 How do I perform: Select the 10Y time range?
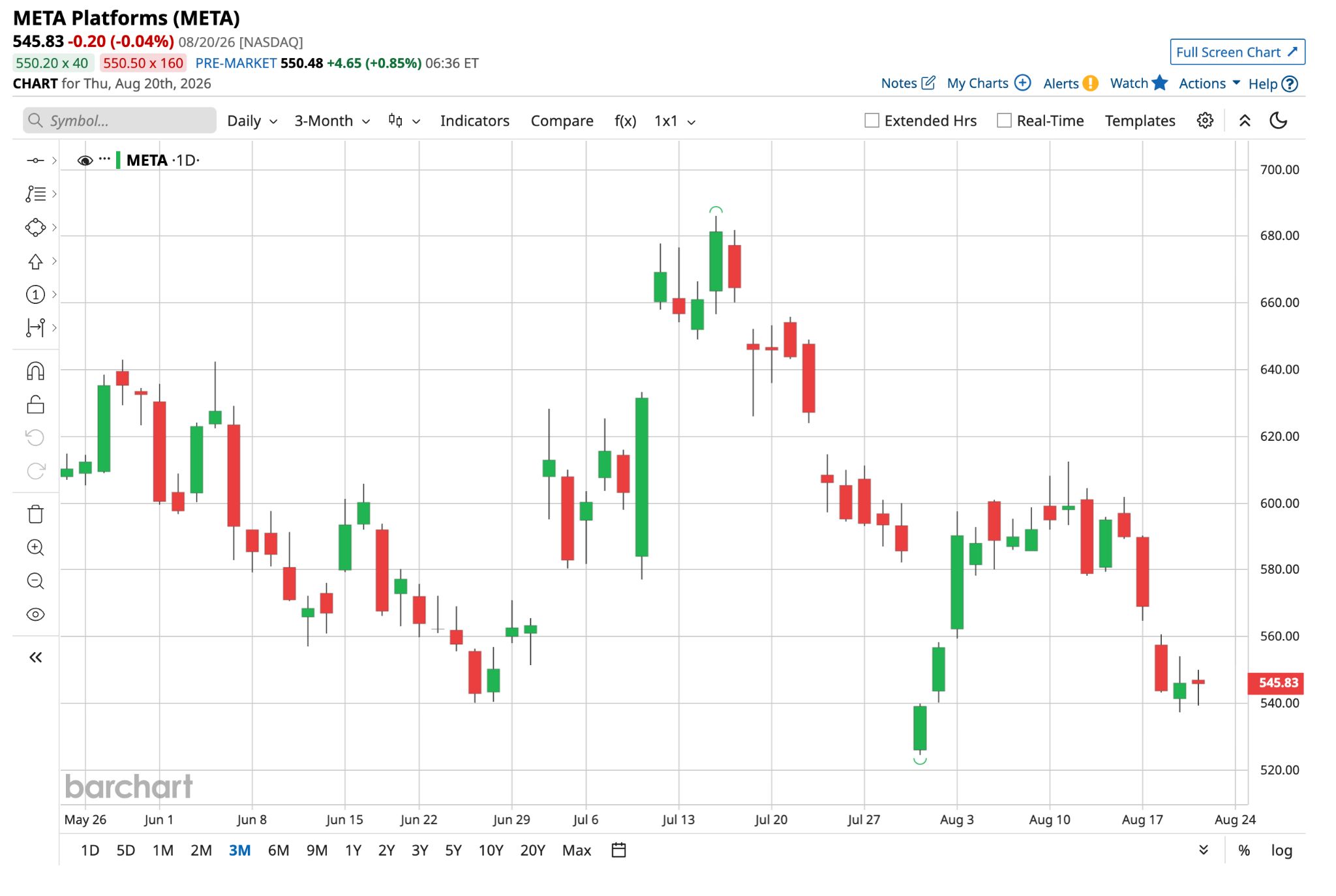coord(491,850)
